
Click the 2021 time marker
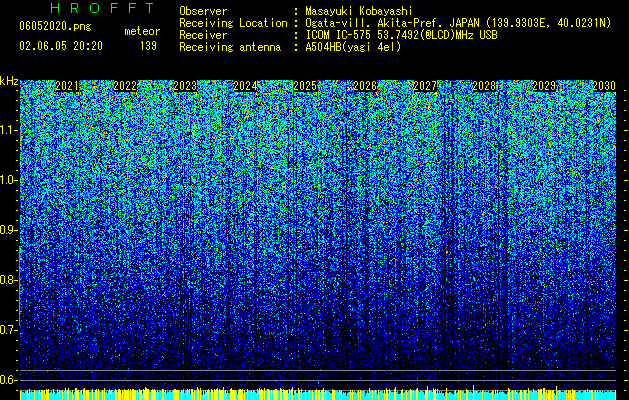point(67,86)
